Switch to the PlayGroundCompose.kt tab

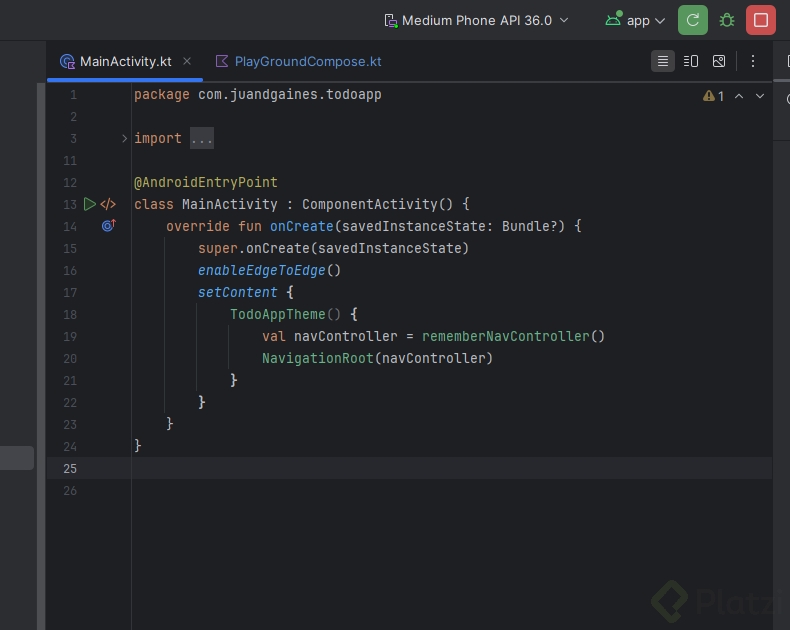307,61
